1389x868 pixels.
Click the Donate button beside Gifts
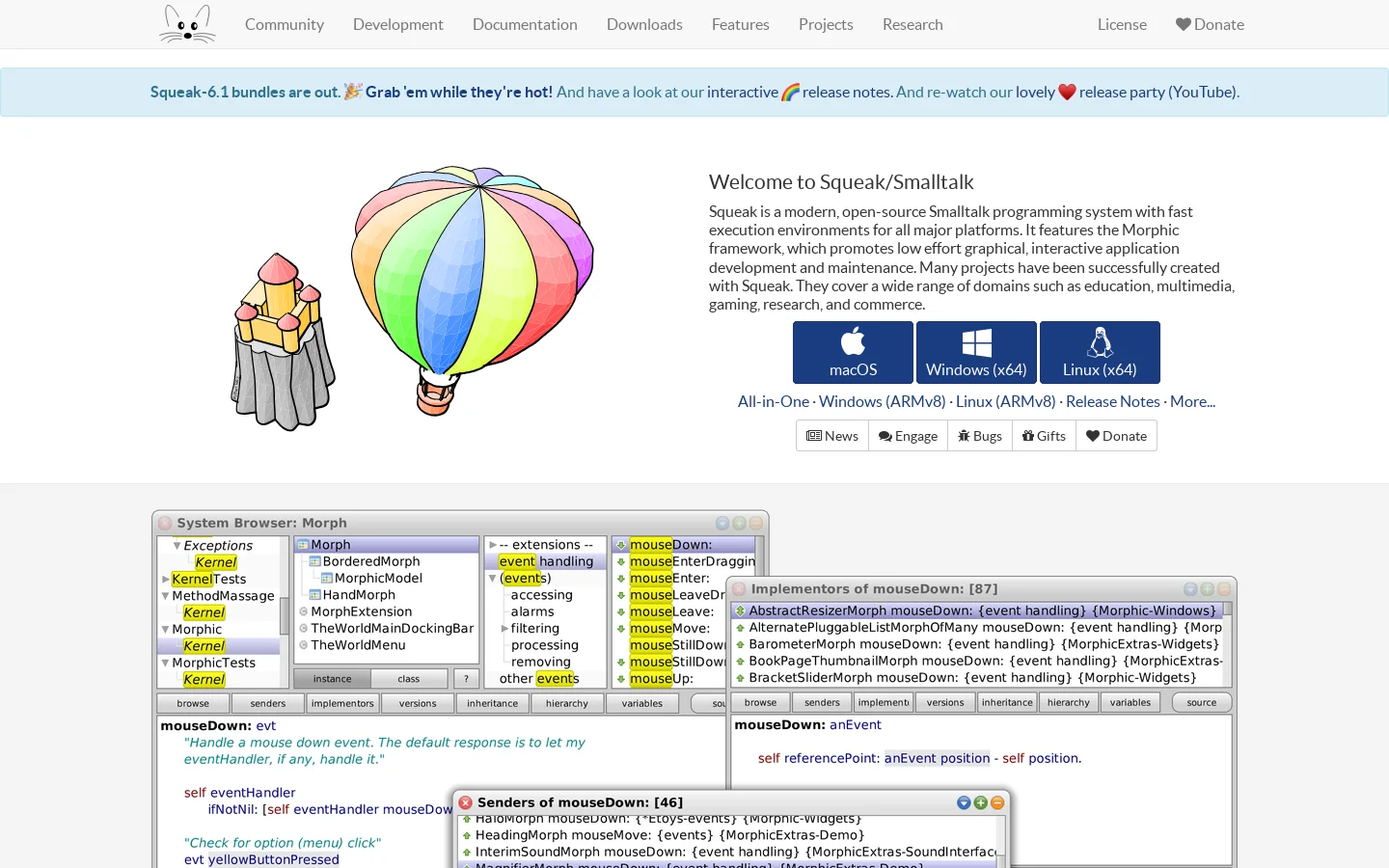[1116, 436]
